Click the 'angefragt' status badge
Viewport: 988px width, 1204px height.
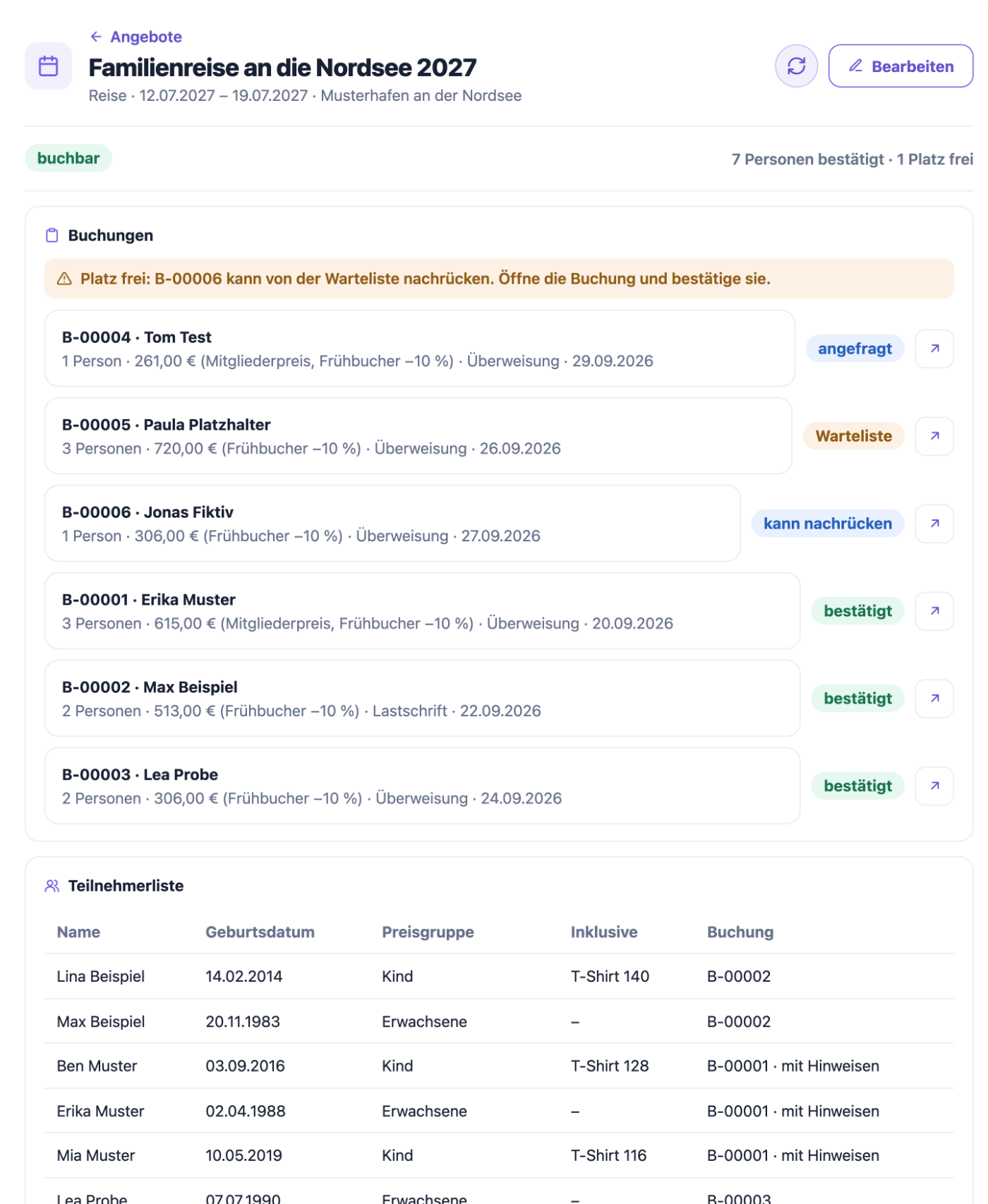pyautogui.click(x=855, y=349)
